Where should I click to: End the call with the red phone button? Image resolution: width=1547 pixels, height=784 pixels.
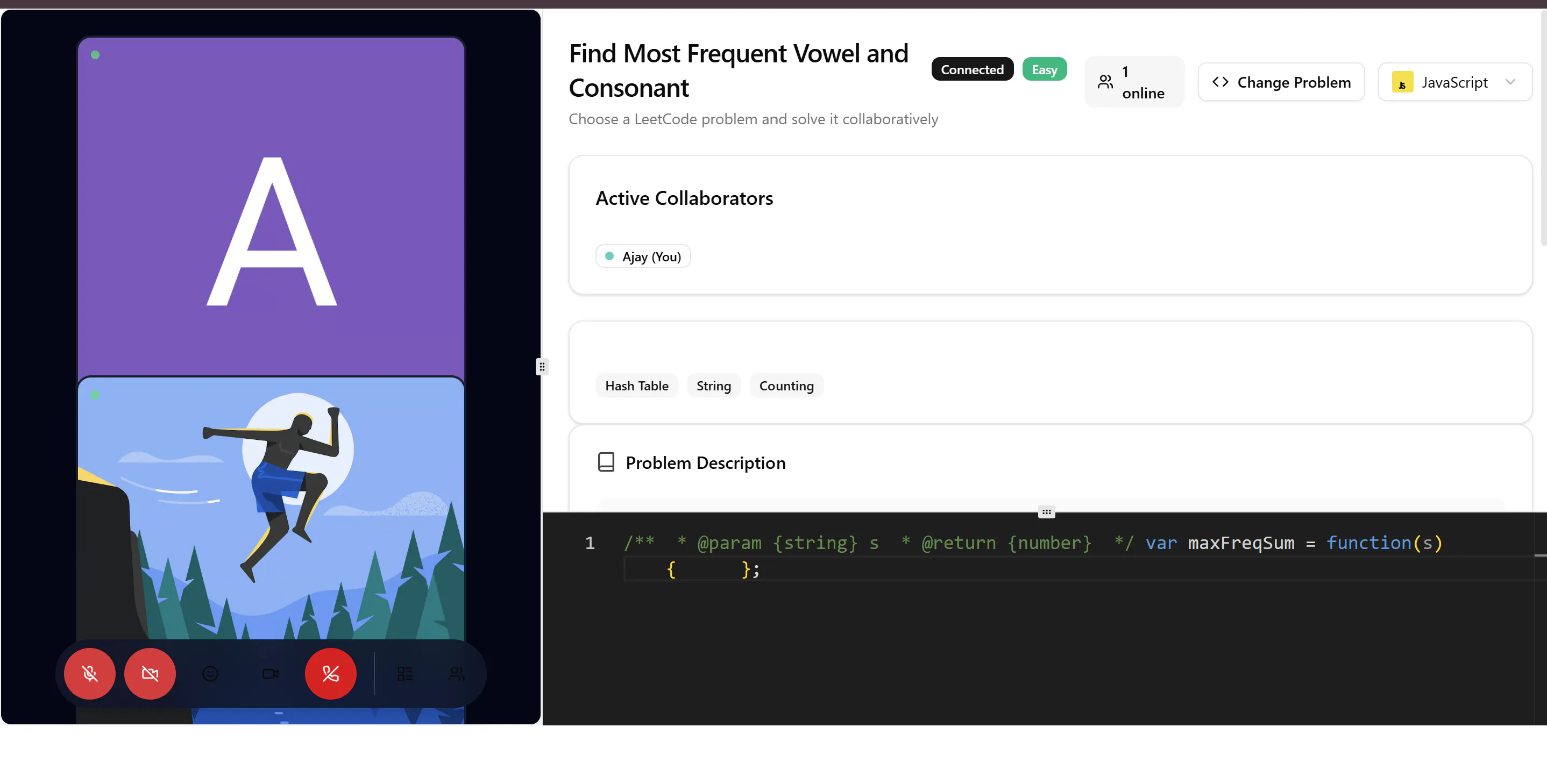tap(330, 674)
